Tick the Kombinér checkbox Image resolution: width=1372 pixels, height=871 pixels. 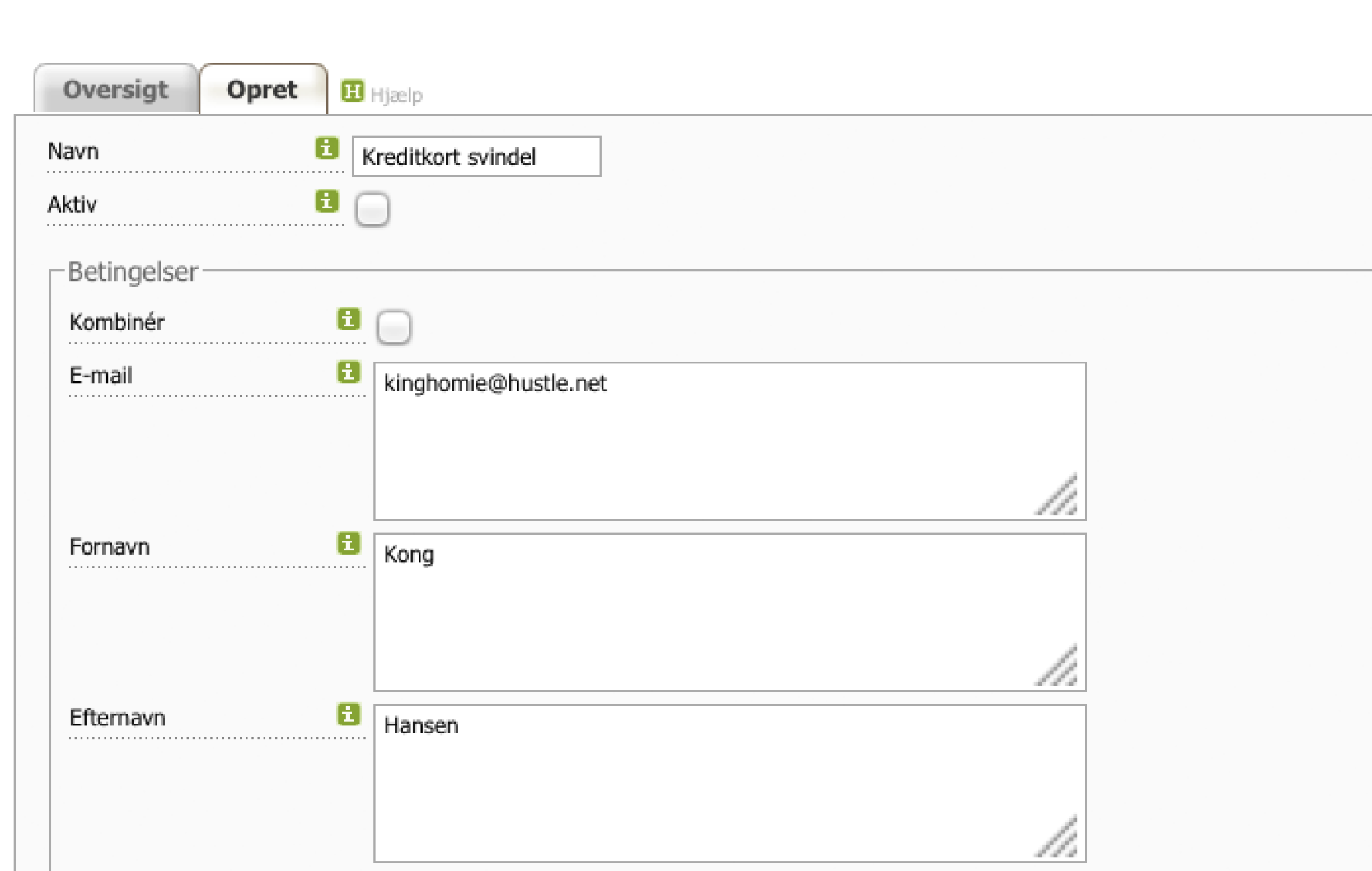click(394, 327)
